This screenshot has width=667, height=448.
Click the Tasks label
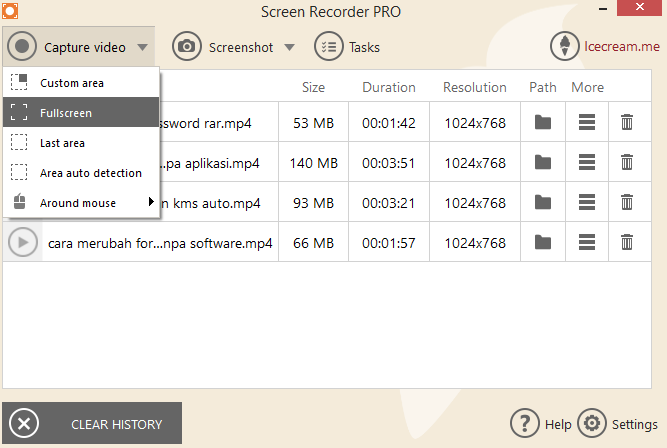(364, 47)
